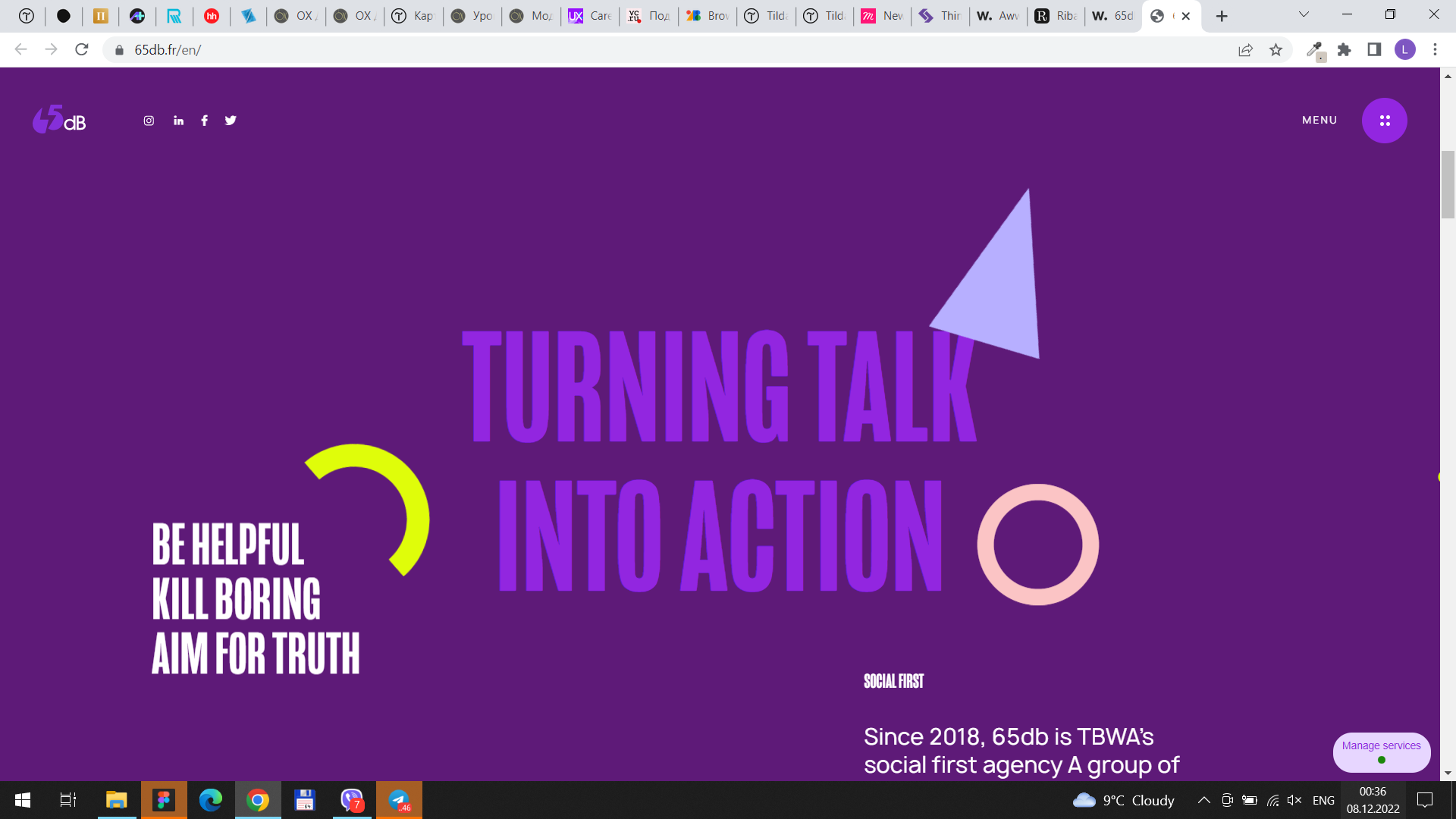
Task: Expand hidden system tray icons
Action: [1203, 800]
